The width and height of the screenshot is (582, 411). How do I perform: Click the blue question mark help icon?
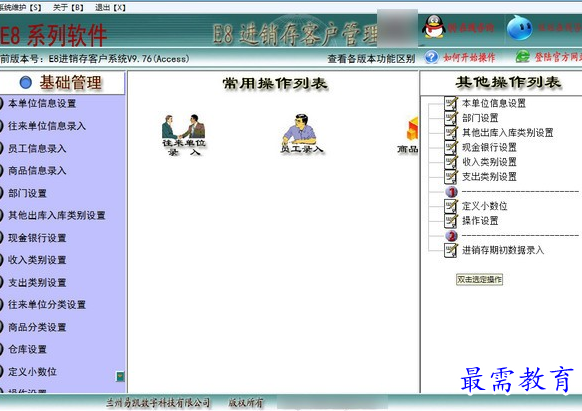tap(432, 57)
